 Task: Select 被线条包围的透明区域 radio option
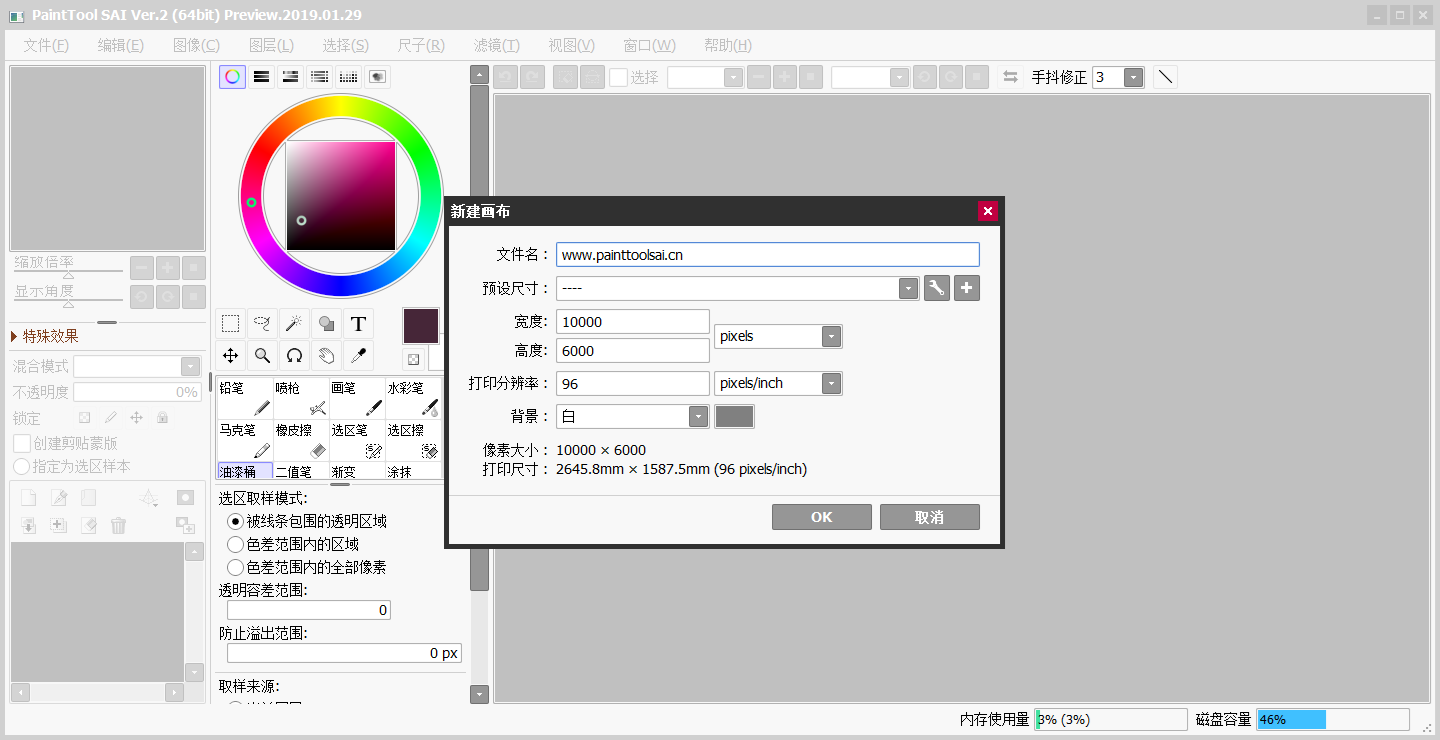click(235, 521)
